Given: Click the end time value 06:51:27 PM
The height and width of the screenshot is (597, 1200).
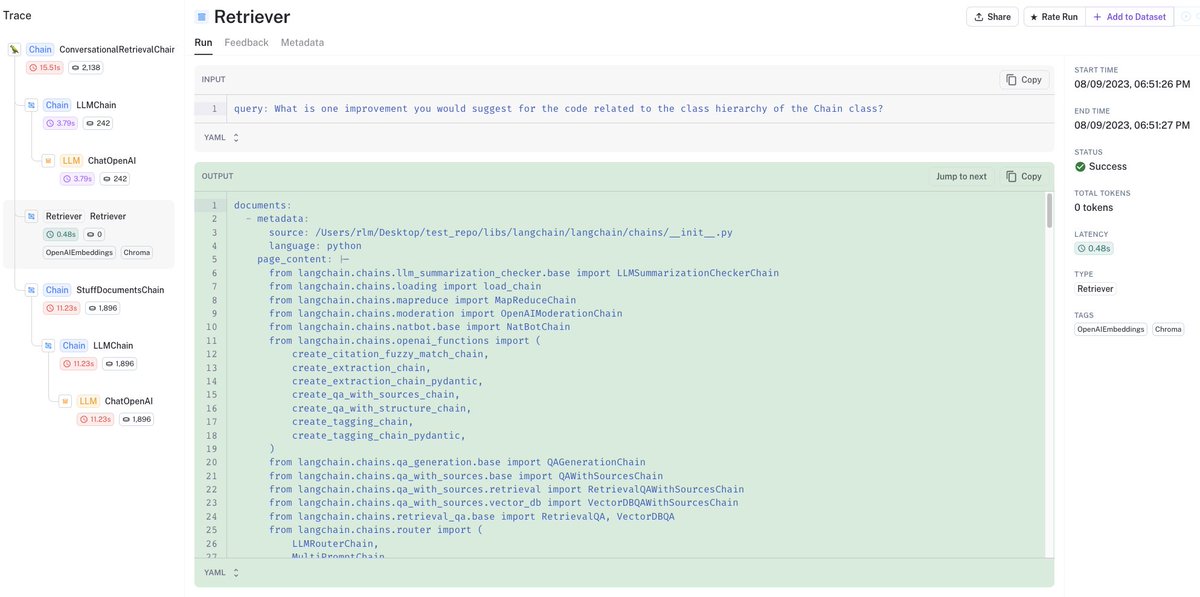Looking at the screenshot, I should [x=1132, y=125].
